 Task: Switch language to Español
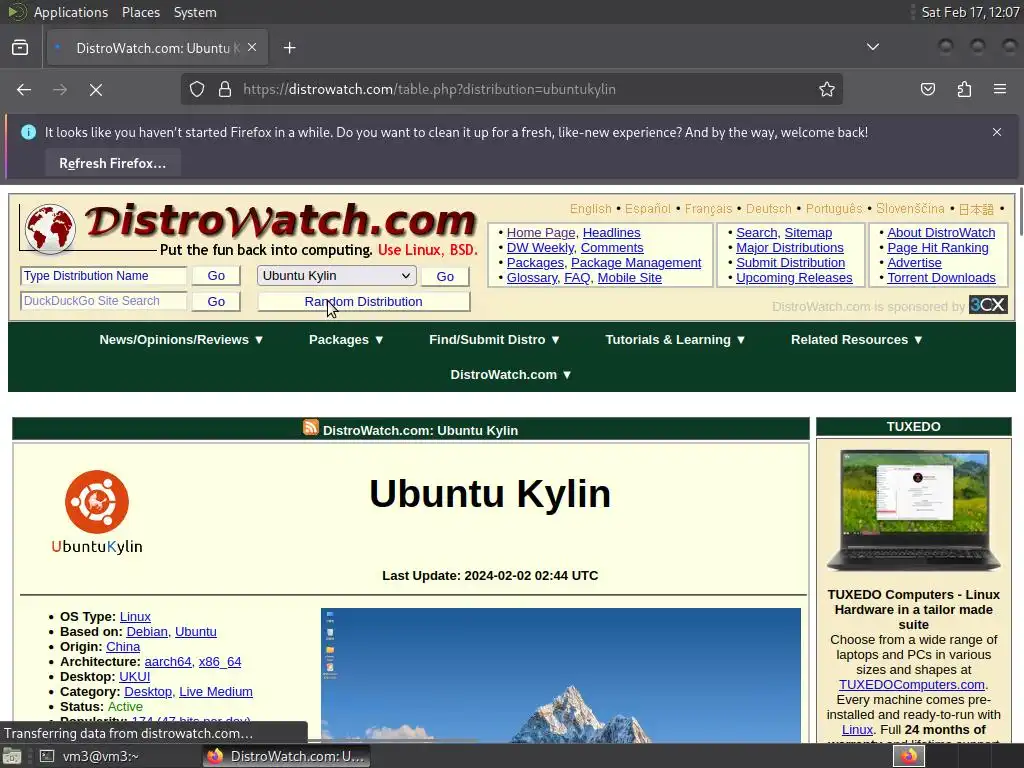pos(647,208)
